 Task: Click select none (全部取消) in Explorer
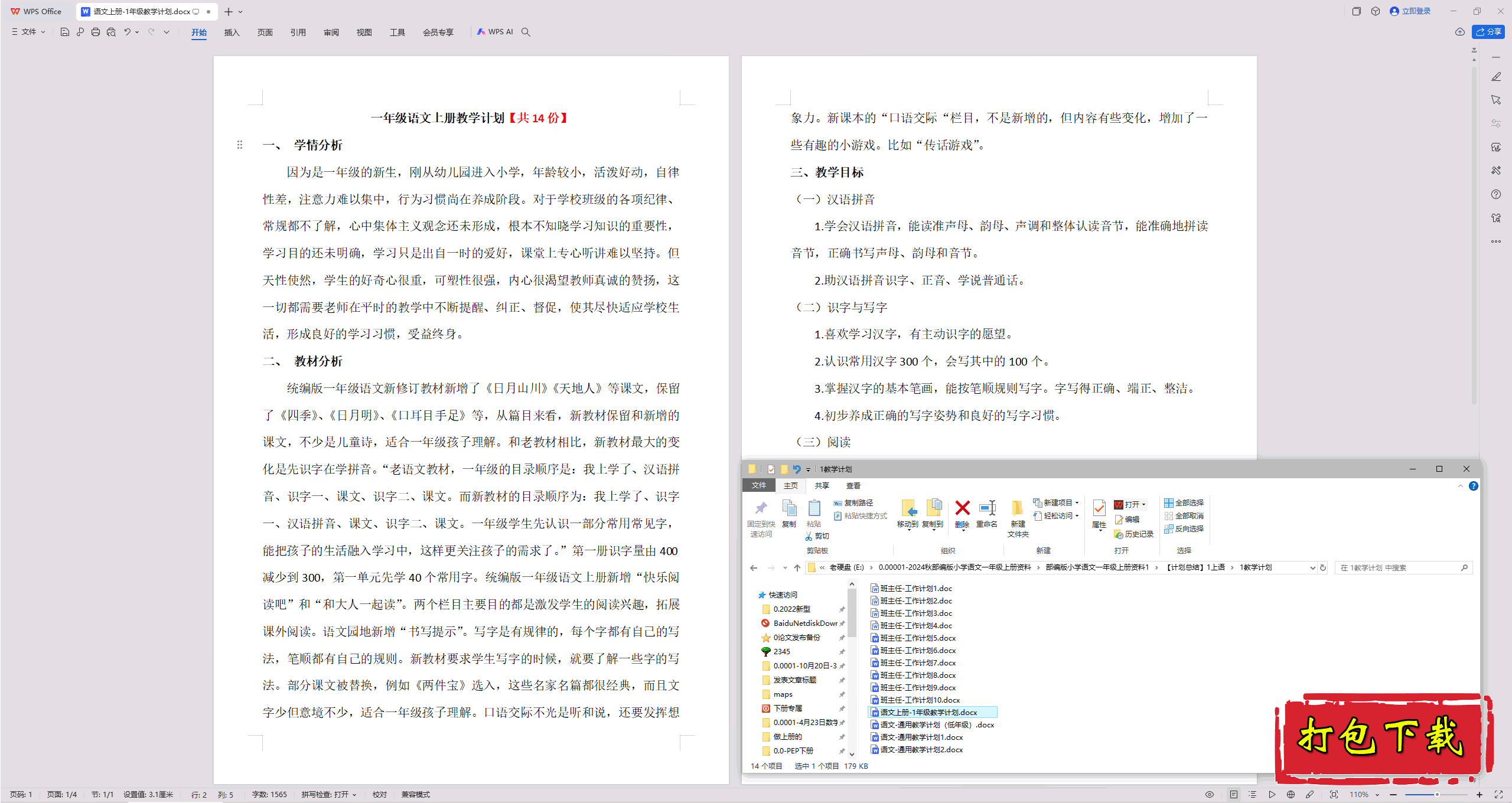point(1184,516)
